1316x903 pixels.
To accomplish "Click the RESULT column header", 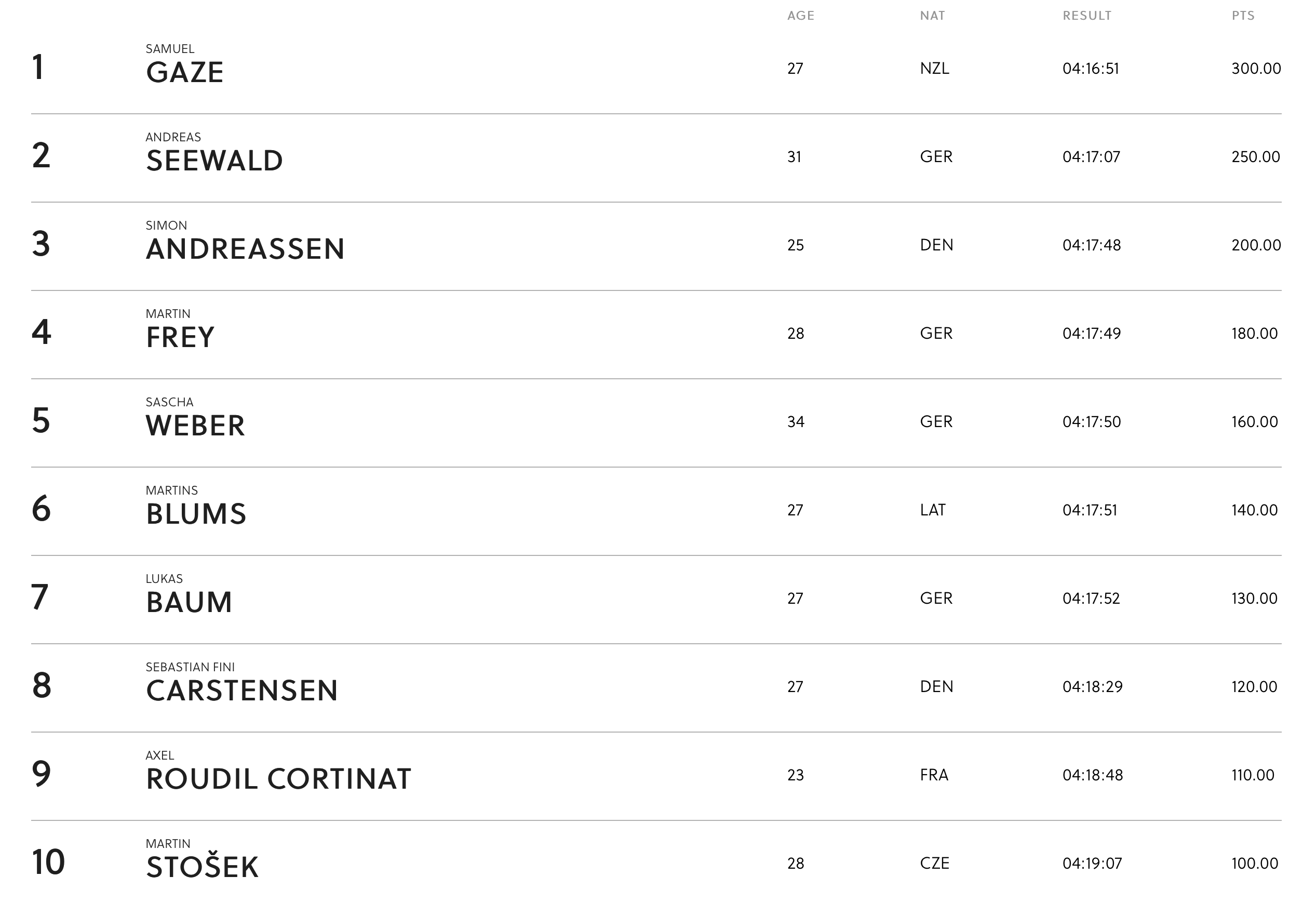I will point(1086,16).
